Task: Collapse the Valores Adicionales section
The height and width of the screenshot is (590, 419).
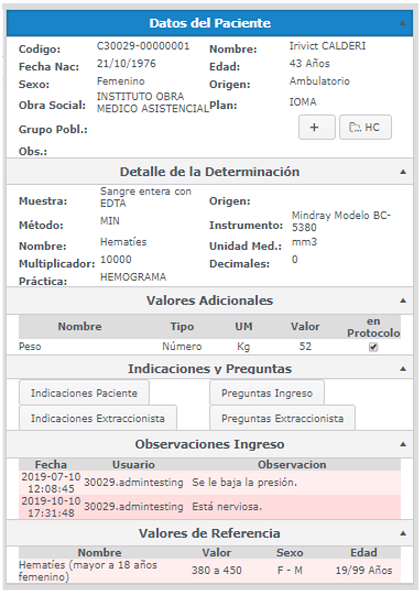Action: (x=403, y=301)
